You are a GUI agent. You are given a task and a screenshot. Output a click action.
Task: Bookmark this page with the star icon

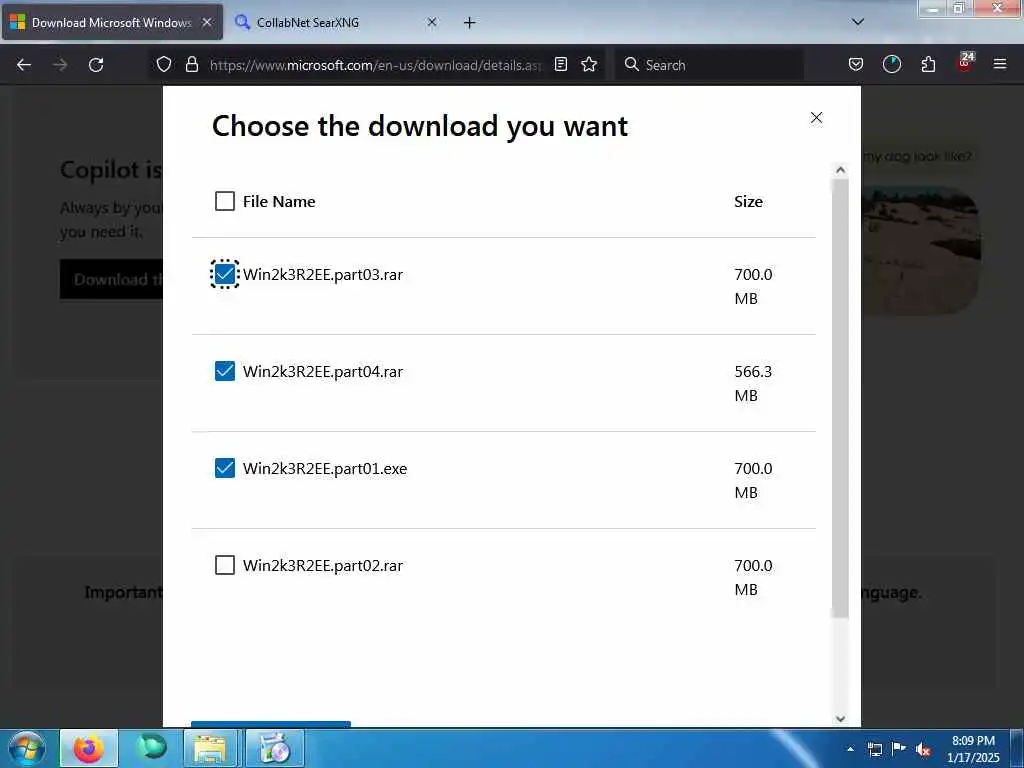click(x=589, y=64)
